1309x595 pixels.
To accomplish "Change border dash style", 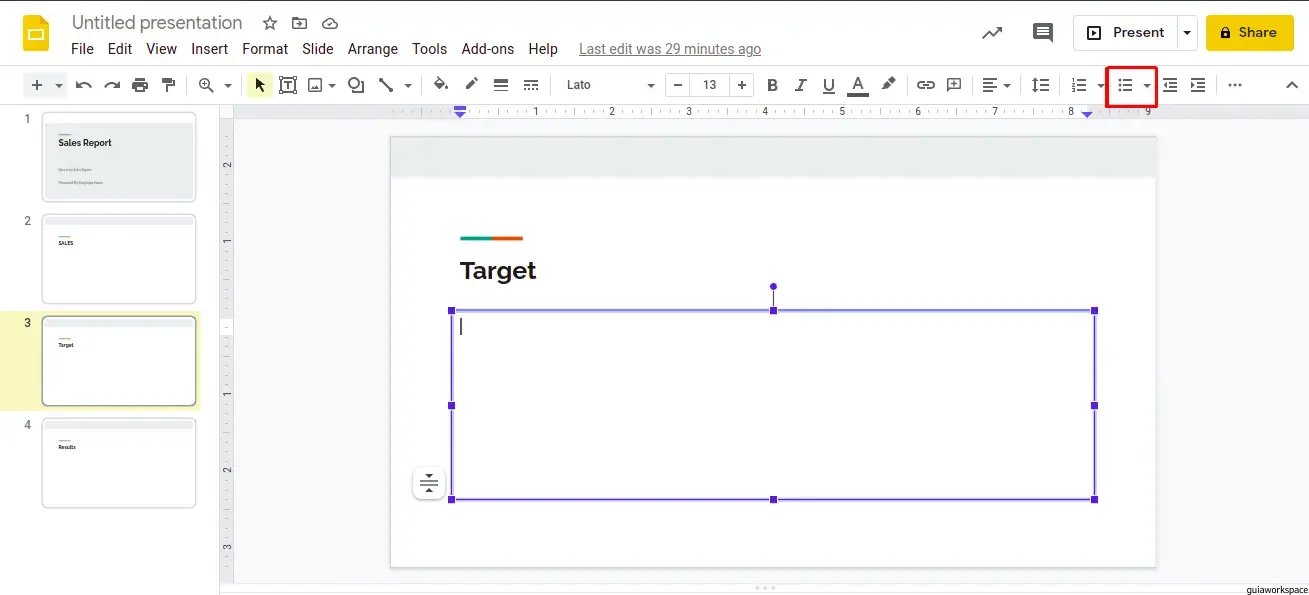I will click(531, 85).
